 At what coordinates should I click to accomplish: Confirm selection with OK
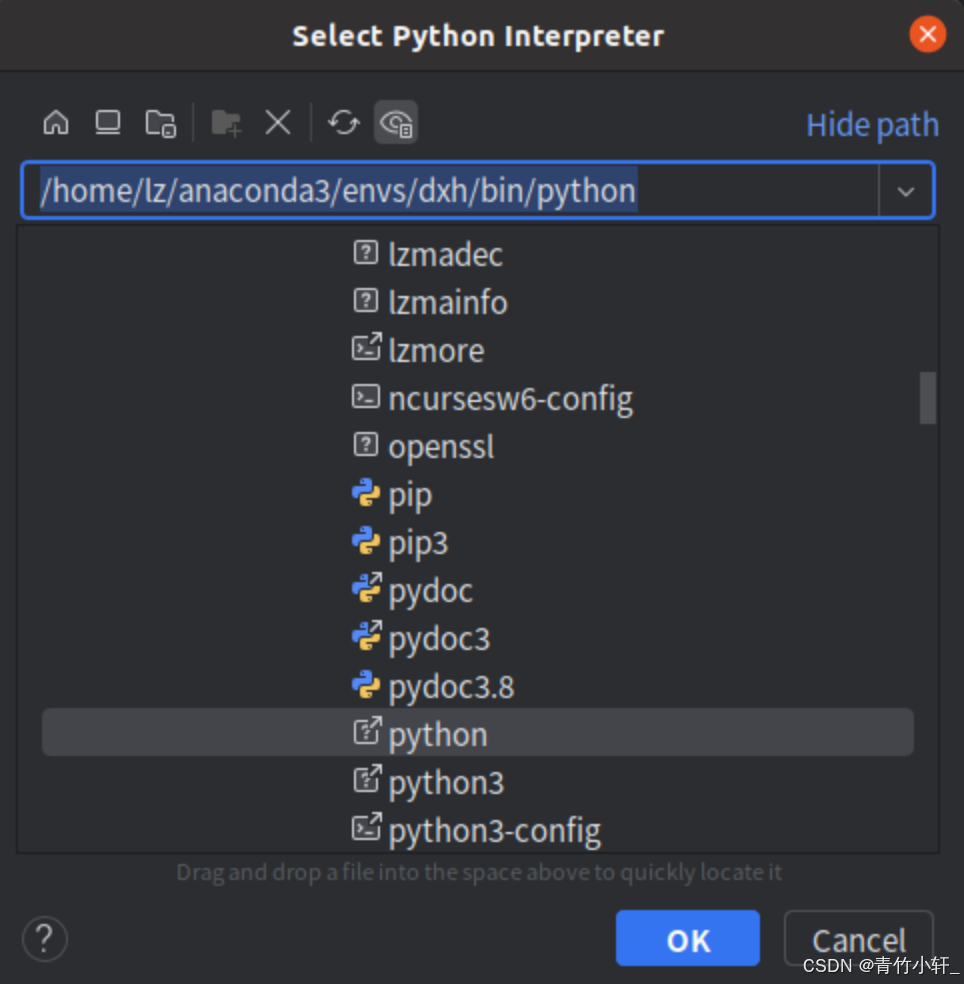[687, 938]
